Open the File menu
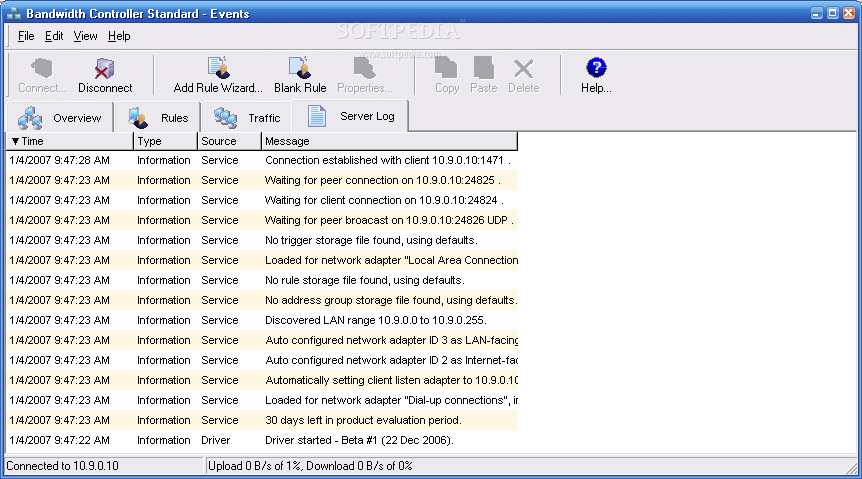Viewport: 862px width, 479px height. pyautogui.click(x=26, y=36)
